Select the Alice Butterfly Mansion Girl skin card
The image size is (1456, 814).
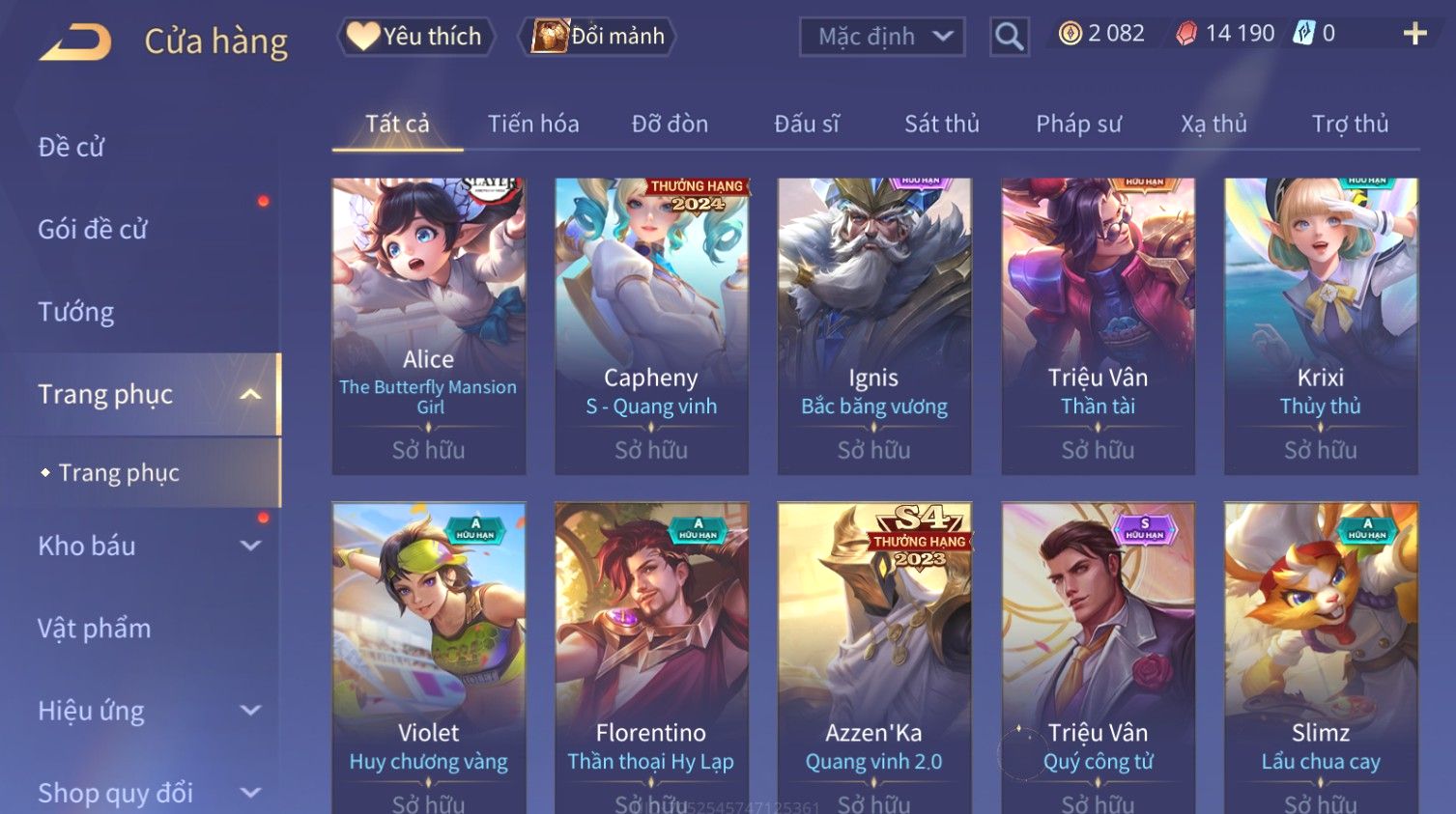pos(429,325)
